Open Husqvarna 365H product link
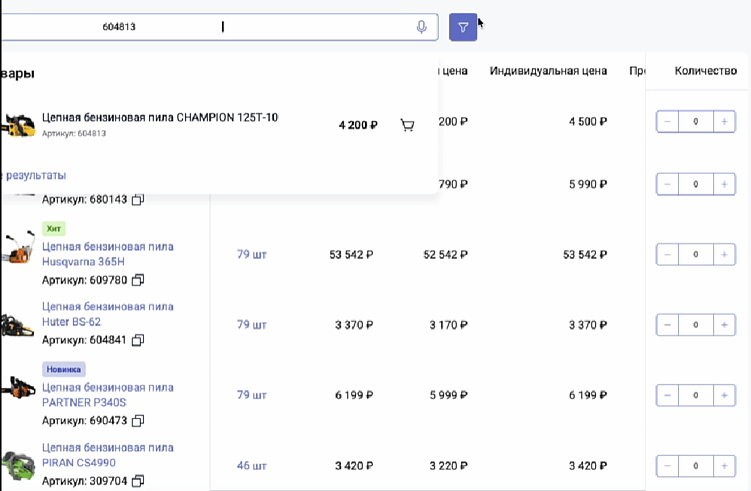Screen dimensions: 751x491 click(107, 254)
